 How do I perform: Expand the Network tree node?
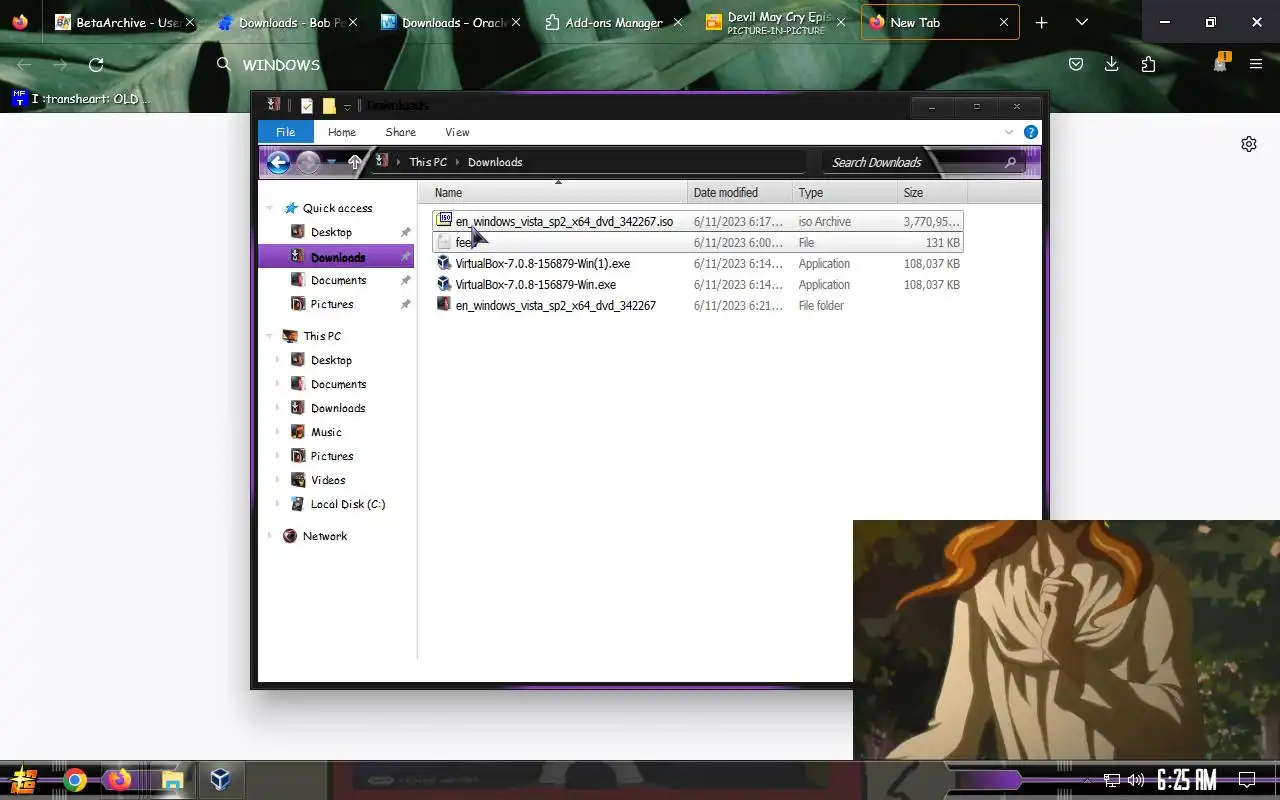pyautogui.click(x=270, y=536)
